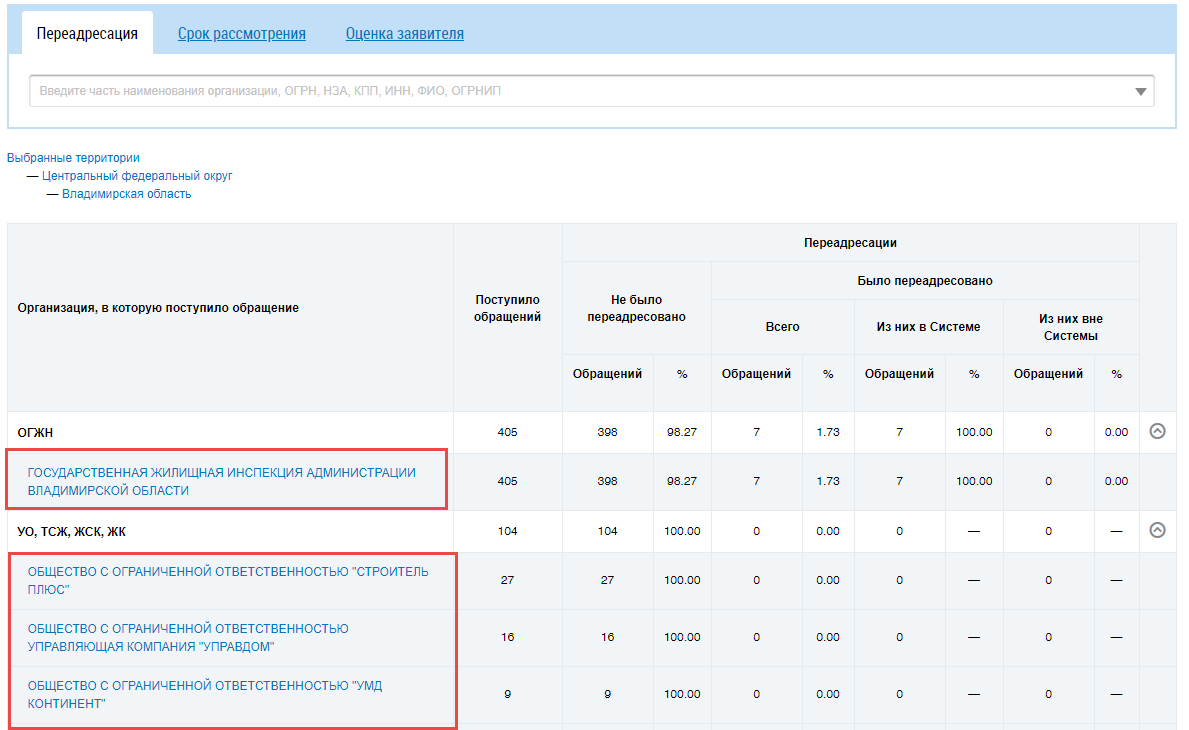Collapse the ОГЖН group with chevron icon
Screen dimensions: 1189x730
[x=1157, y=432]
